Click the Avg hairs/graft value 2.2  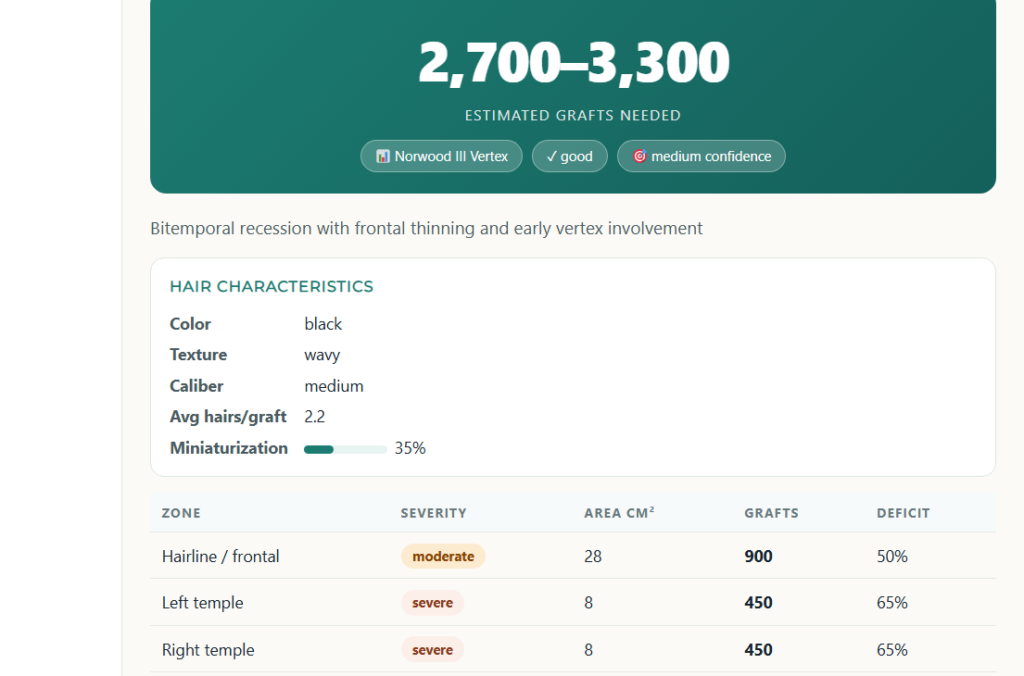(315, 417)
